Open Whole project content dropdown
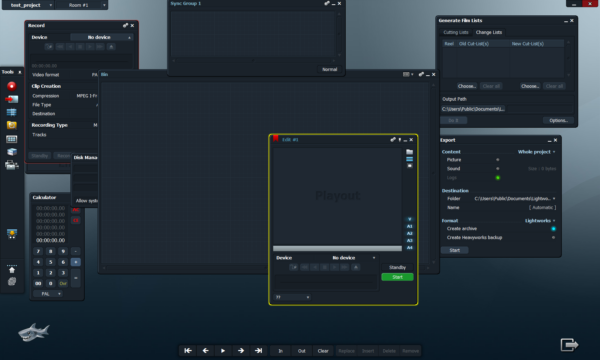 point(536,152)
